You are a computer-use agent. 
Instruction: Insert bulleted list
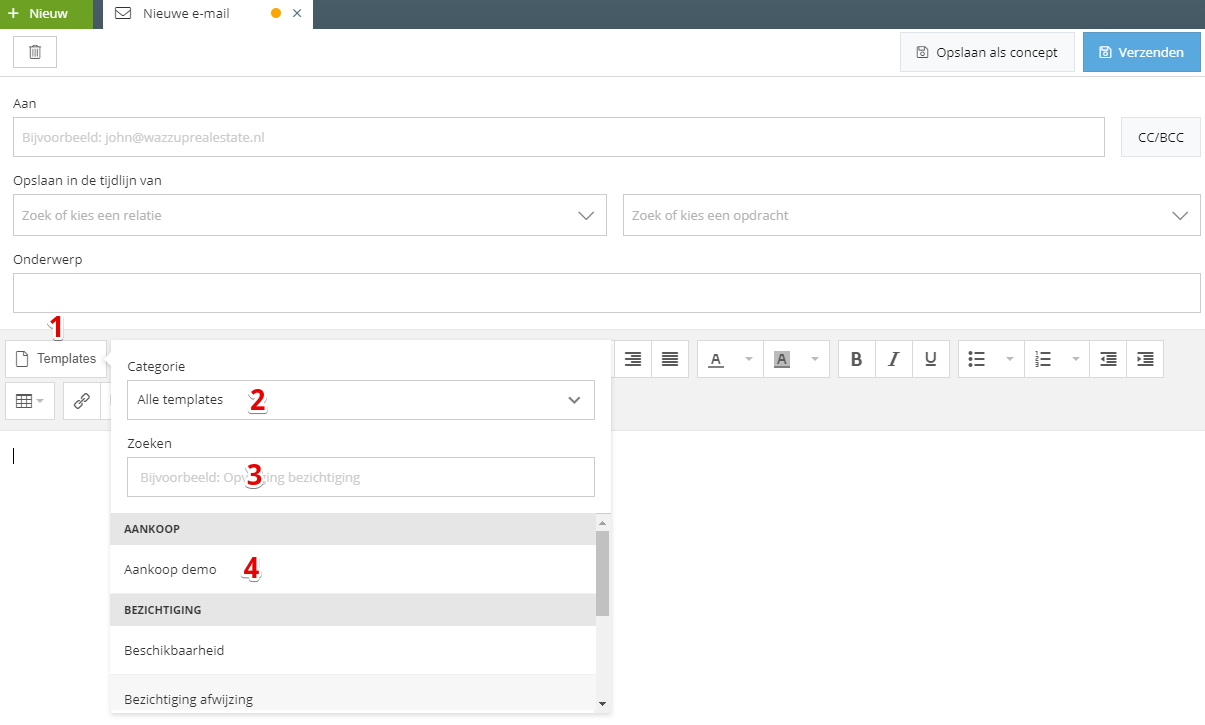point(977,359)
